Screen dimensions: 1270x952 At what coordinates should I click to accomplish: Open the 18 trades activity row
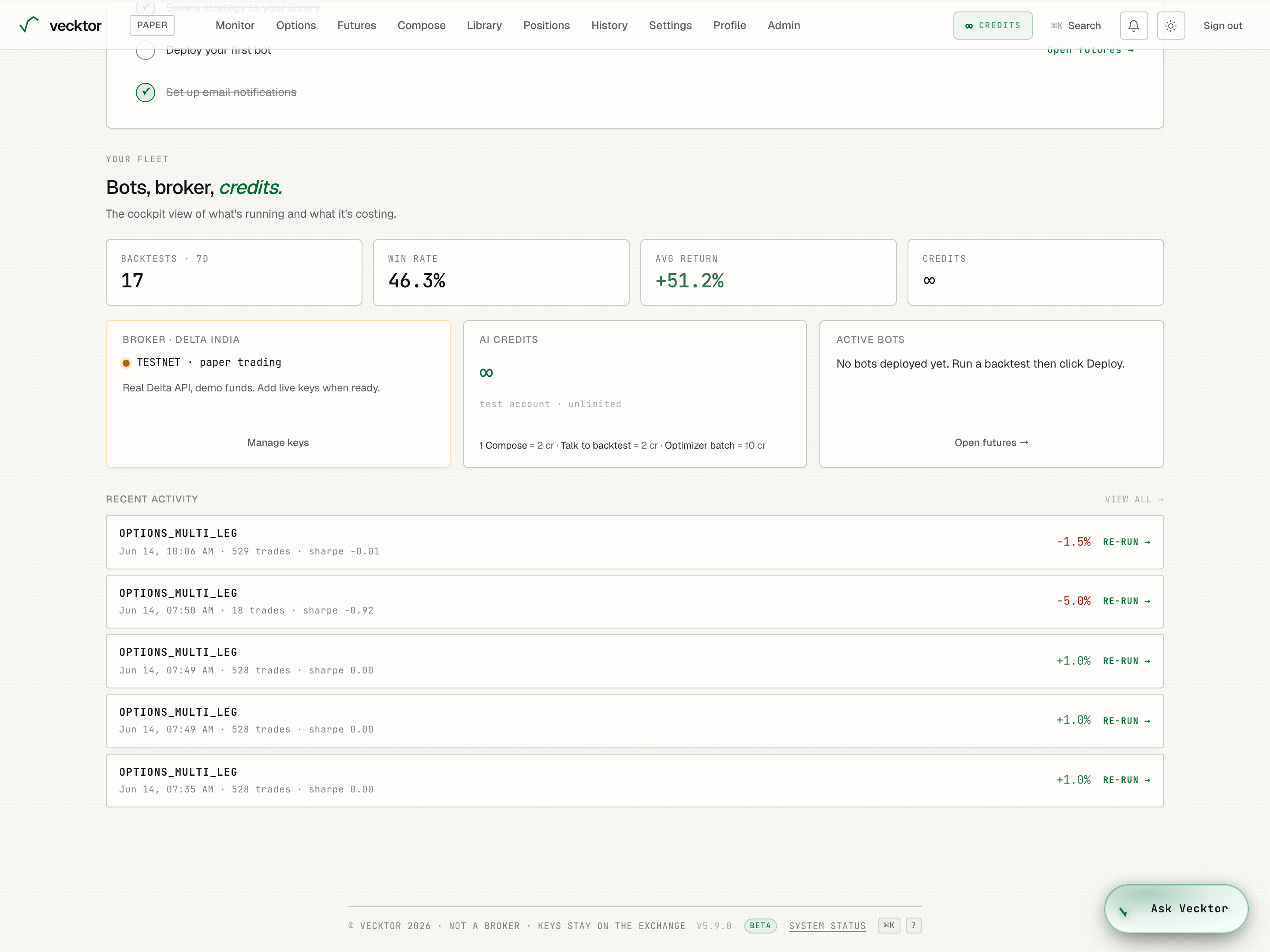635,601
